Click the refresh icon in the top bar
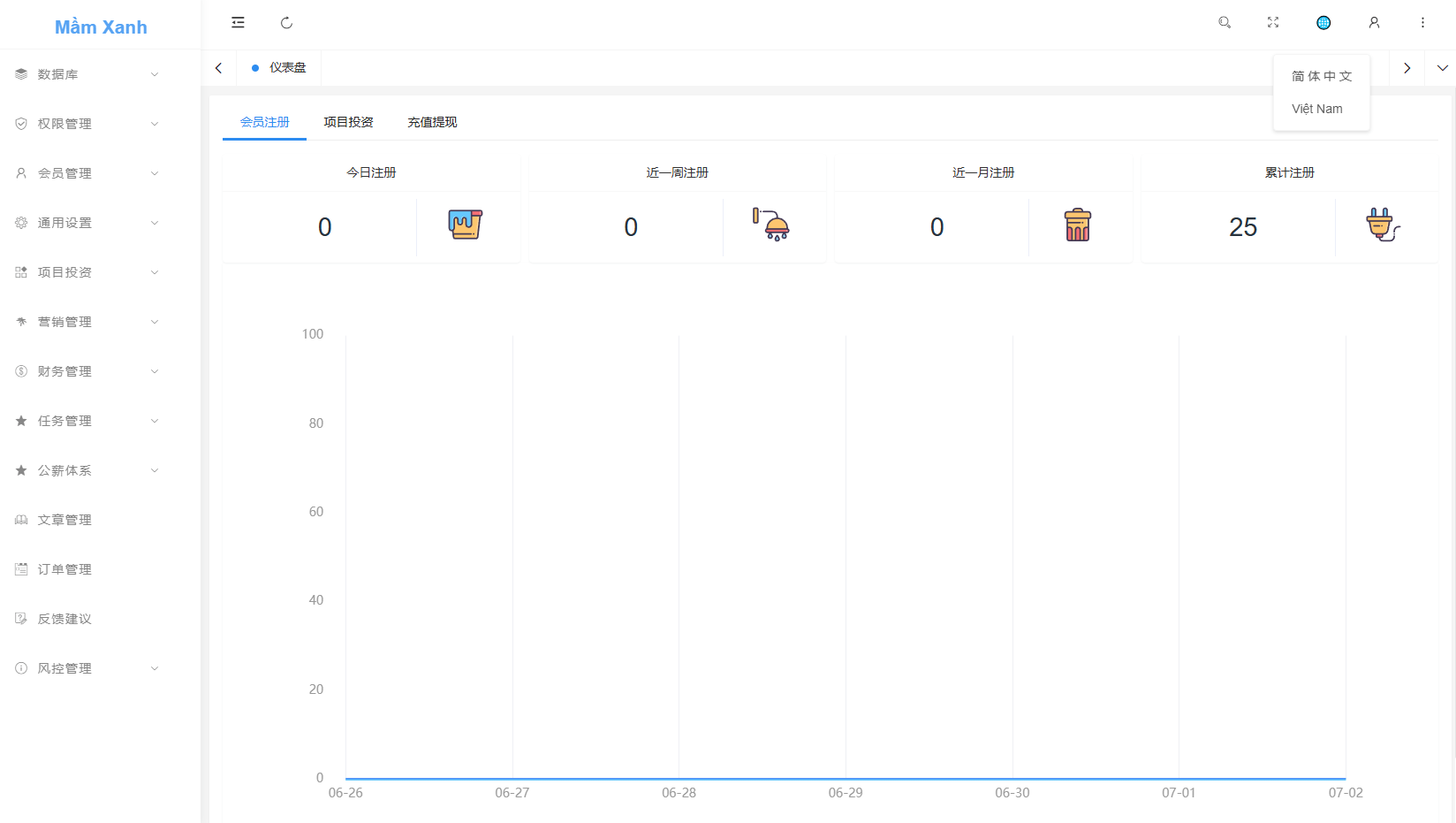Viewport: 1456px width, 823px height. pyautogui.click(x=286, y=23)
